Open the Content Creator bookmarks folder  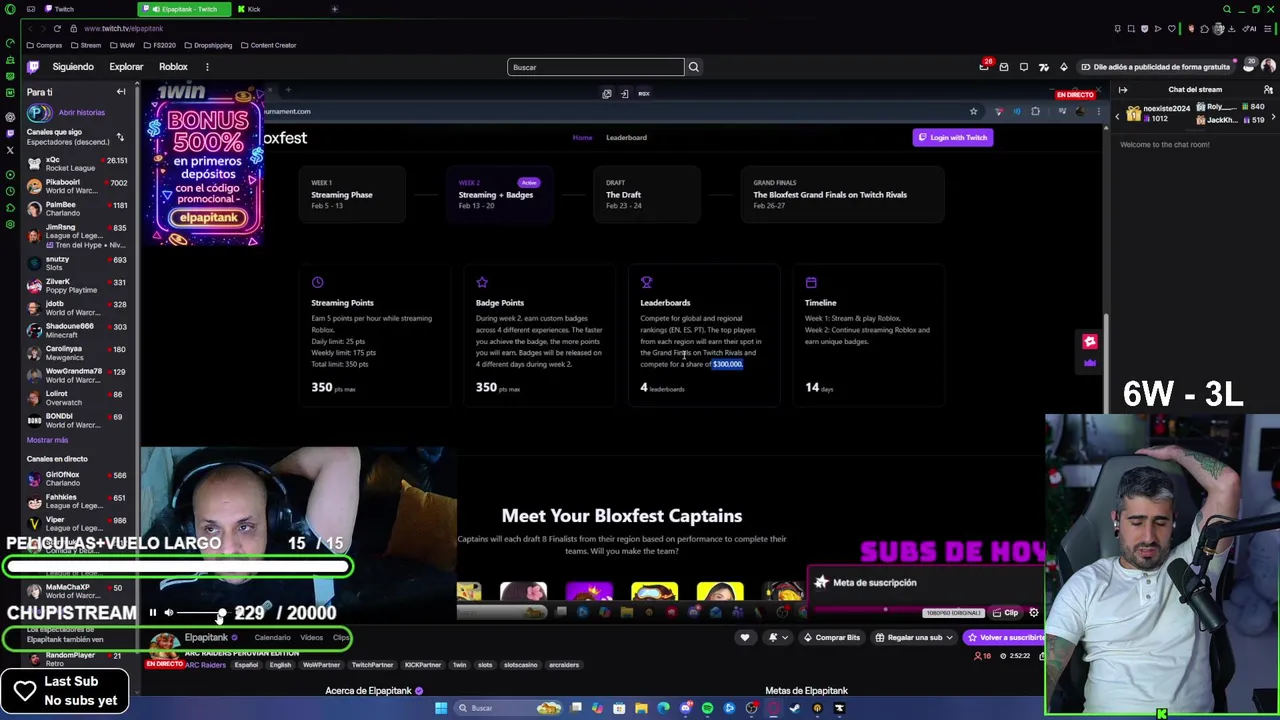[x=268, y=45]
